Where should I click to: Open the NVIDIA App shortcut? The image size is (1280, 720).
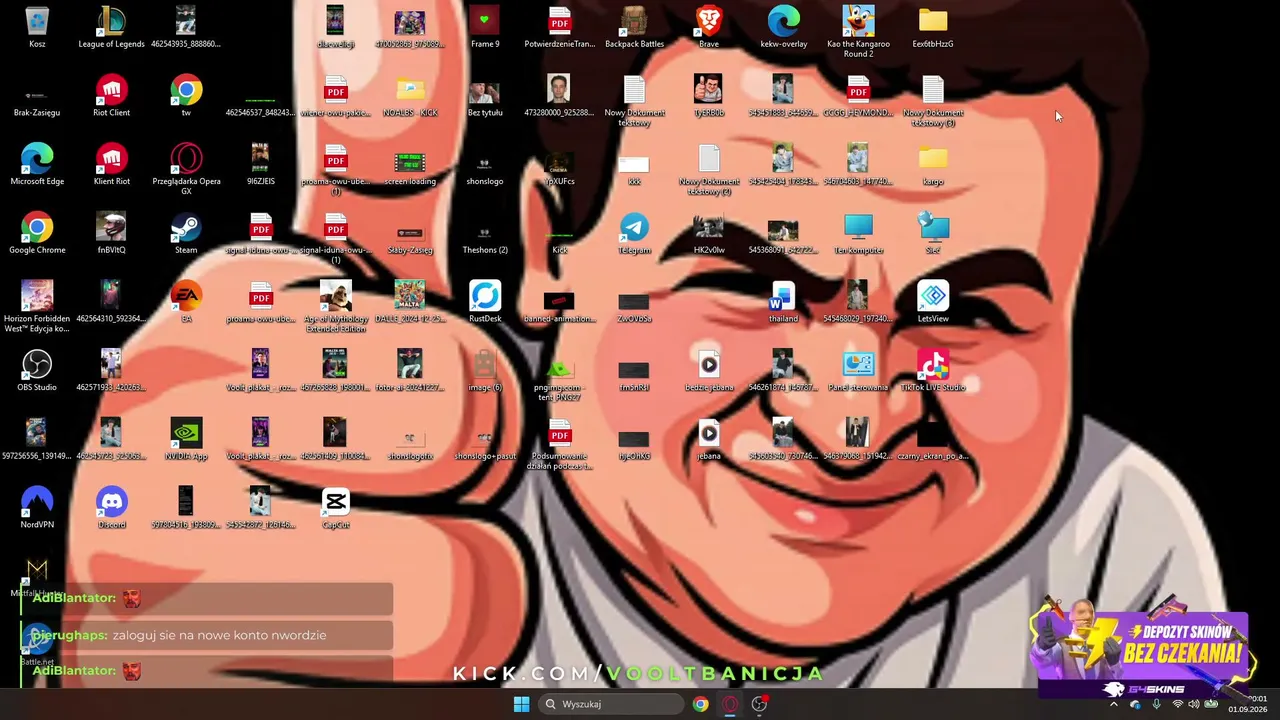click(x=186, y=441)
